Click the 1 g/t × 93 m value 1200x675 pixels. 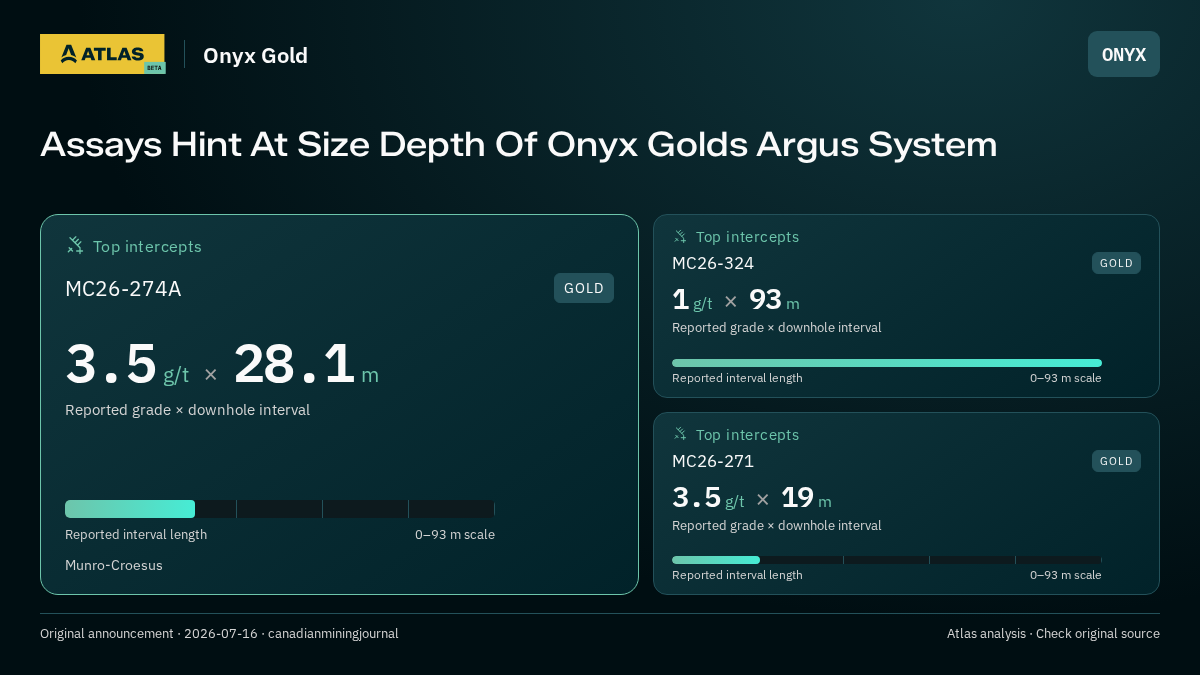[736, 299]
